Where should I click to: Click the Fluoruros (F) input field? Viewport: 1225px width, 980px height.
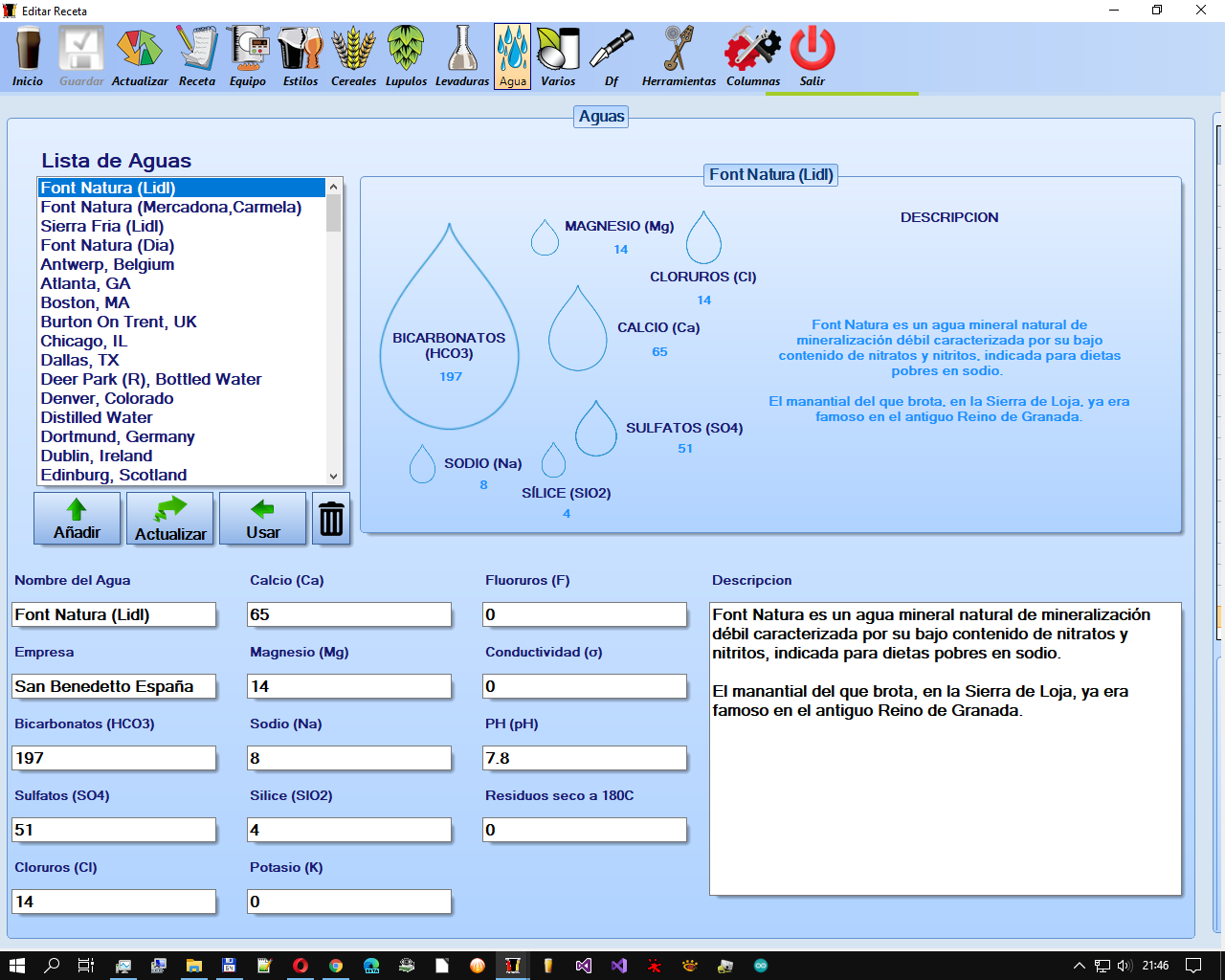(x=585, y=614)
